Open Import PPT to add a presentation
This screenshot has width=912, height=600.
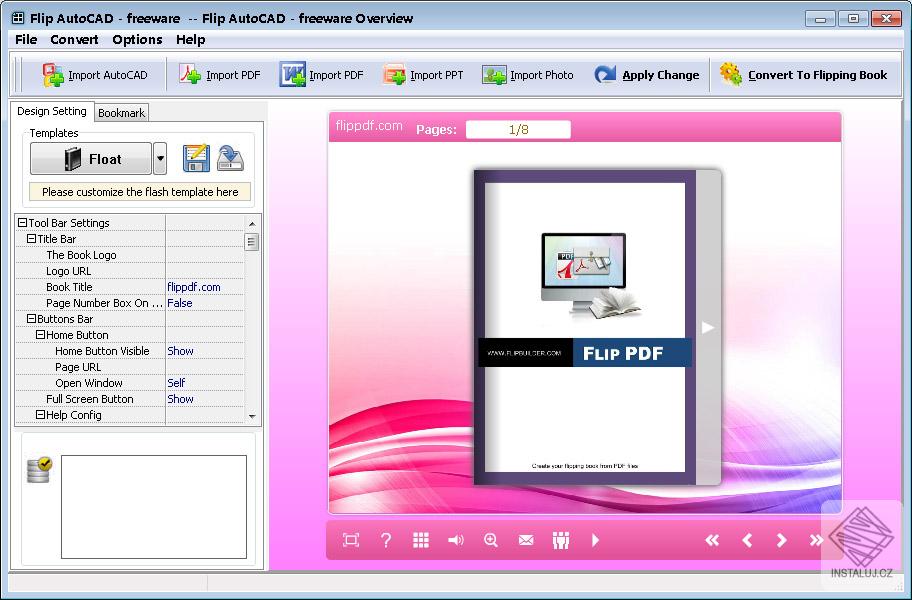424,74
